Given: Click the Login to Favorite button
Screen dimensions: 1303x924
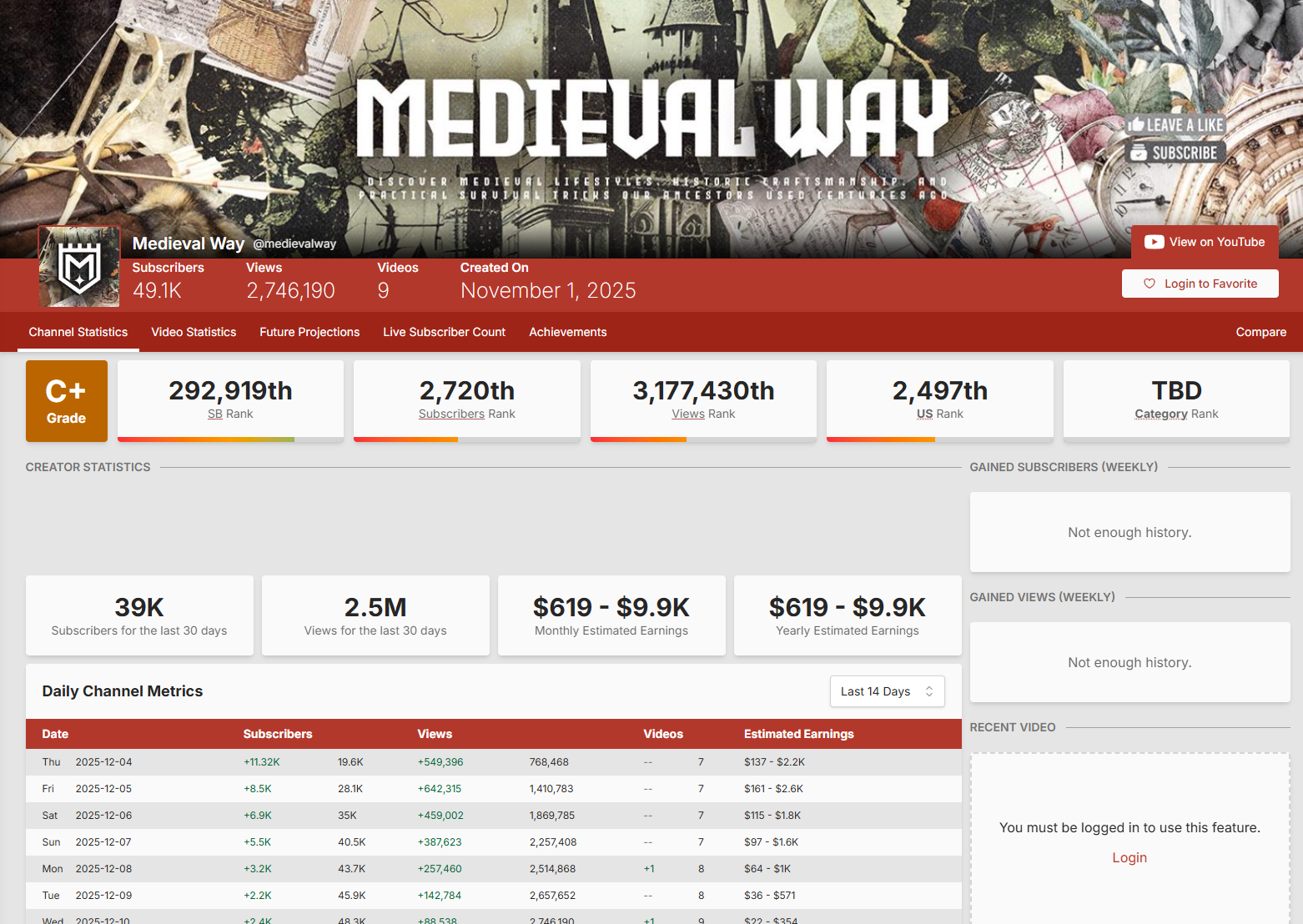Looking at the screenshot, I should click(1200, 284).
